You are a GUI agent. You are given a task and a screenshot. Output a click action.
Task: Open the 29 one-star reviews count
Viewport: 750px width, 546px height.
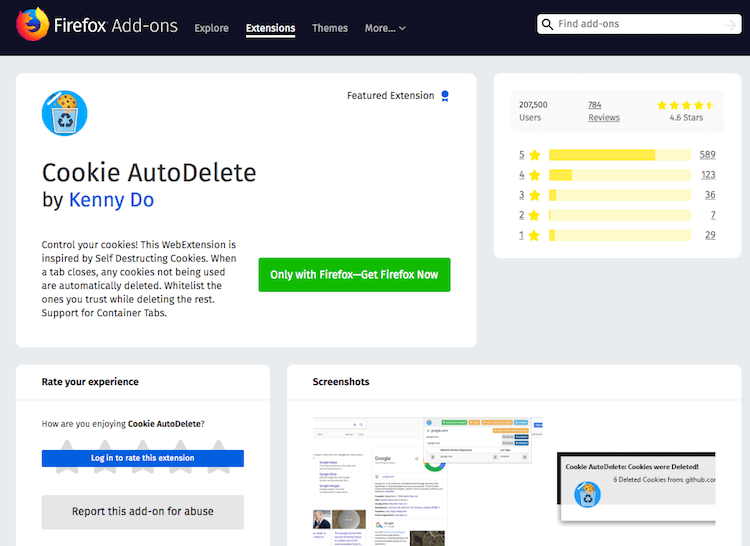click(x=710, y=235)
